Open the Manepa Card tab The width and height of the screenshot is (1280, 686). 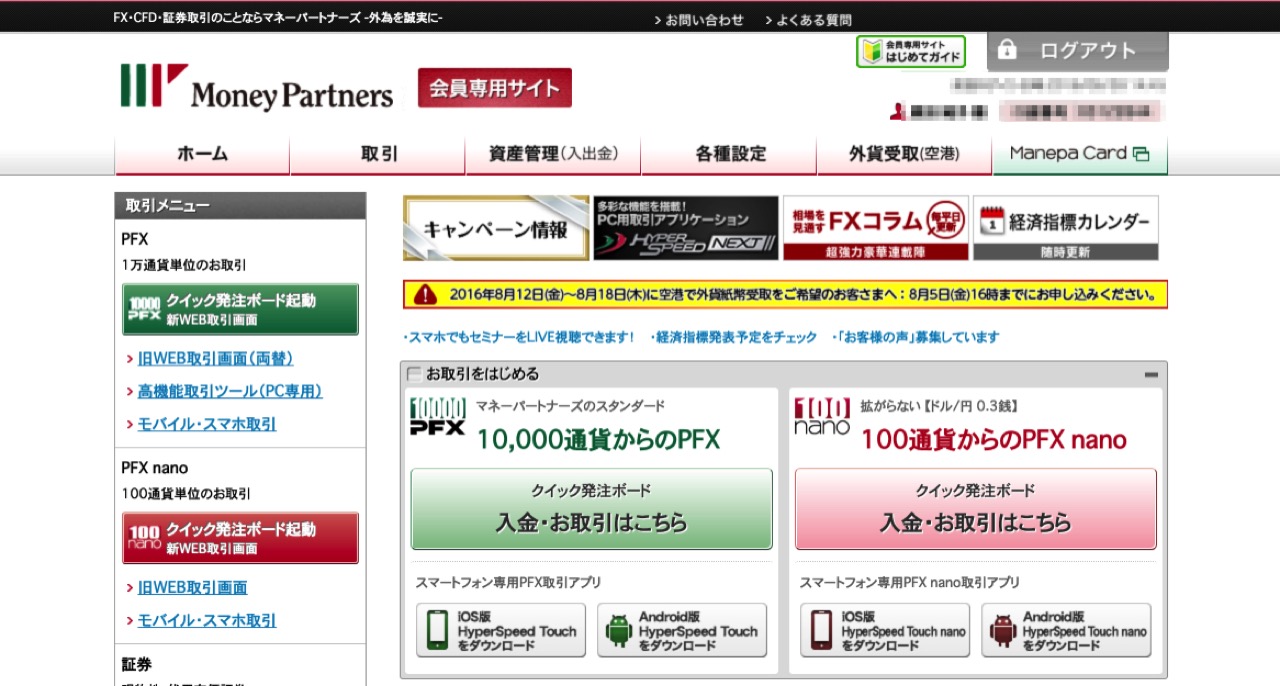tap(1080, 155)
